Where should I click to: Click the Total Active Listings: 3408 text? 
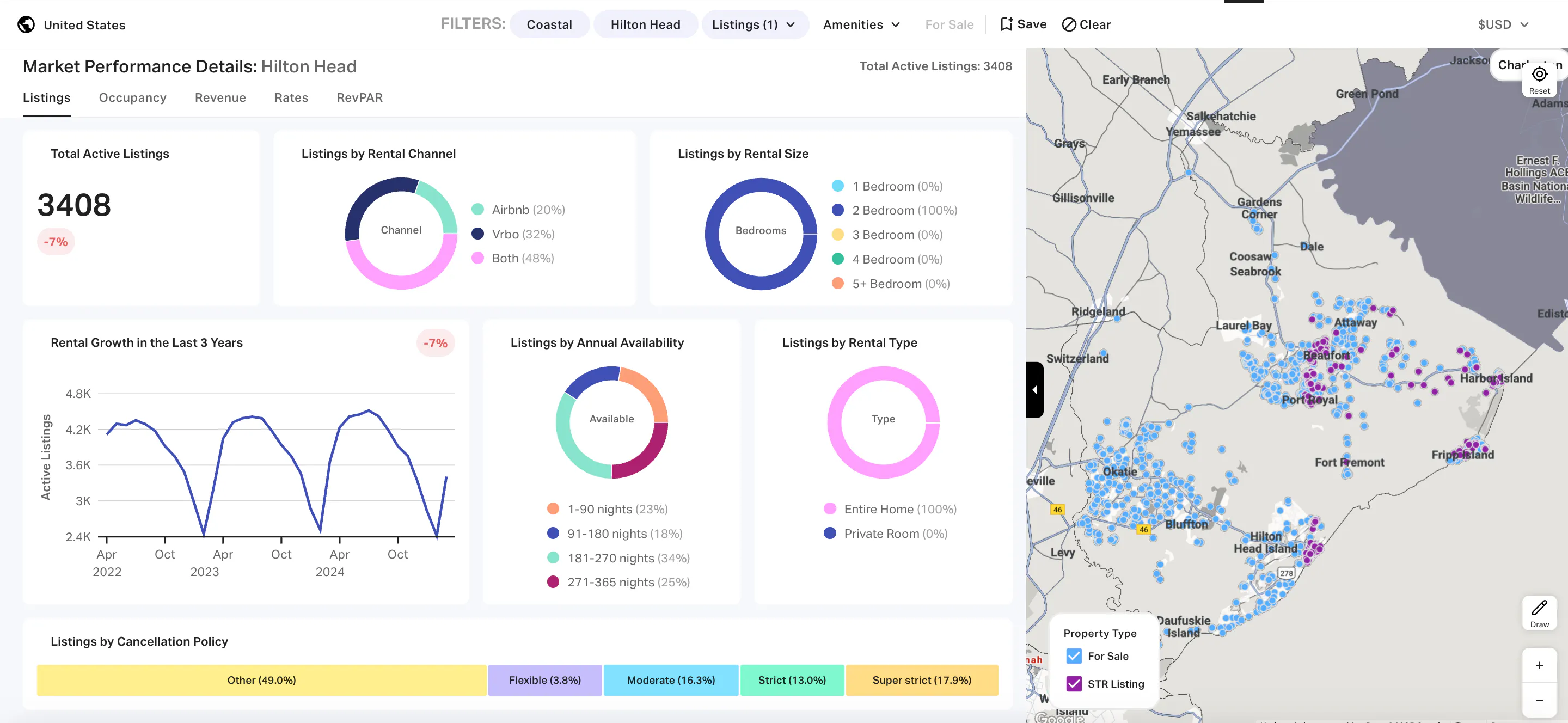tap(935, 66)
